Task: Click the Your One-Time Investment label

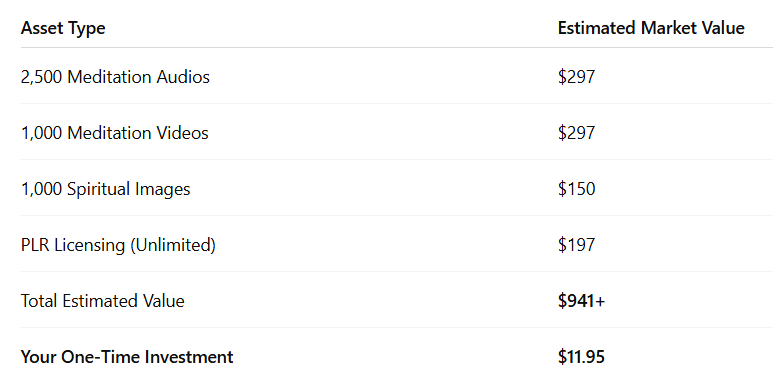Action: point(127,357)
